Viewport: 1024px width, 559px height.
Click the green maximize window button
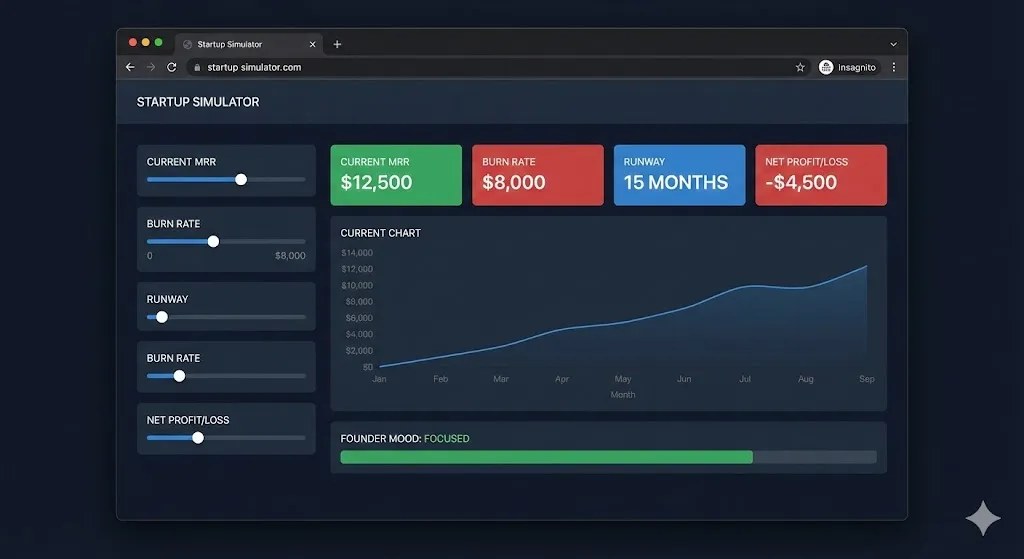coord(158,42)
